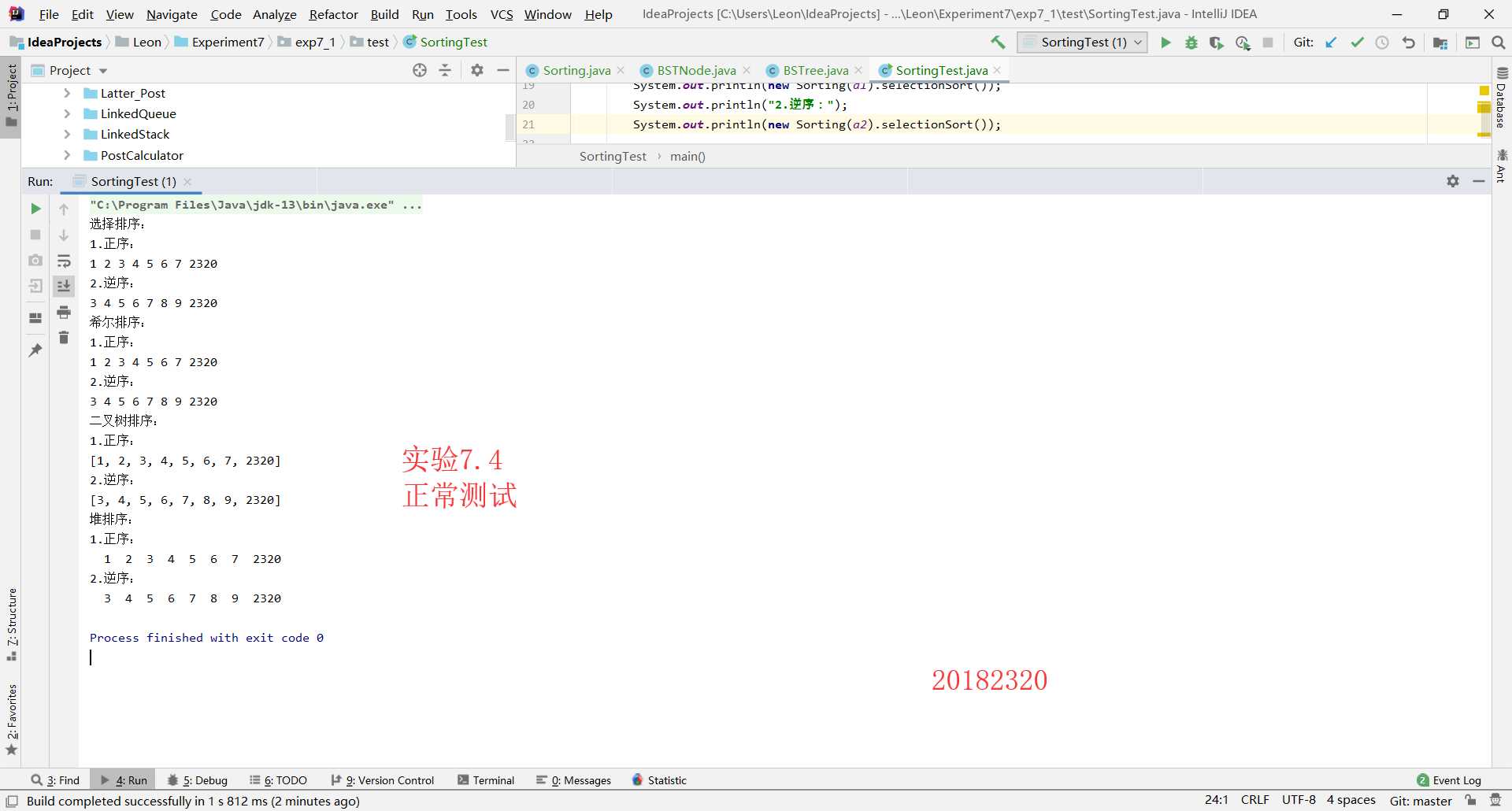Toggle the read-only lock icon in status bar
This screenshot has height=811, width=1512.
coord(1470,801)
